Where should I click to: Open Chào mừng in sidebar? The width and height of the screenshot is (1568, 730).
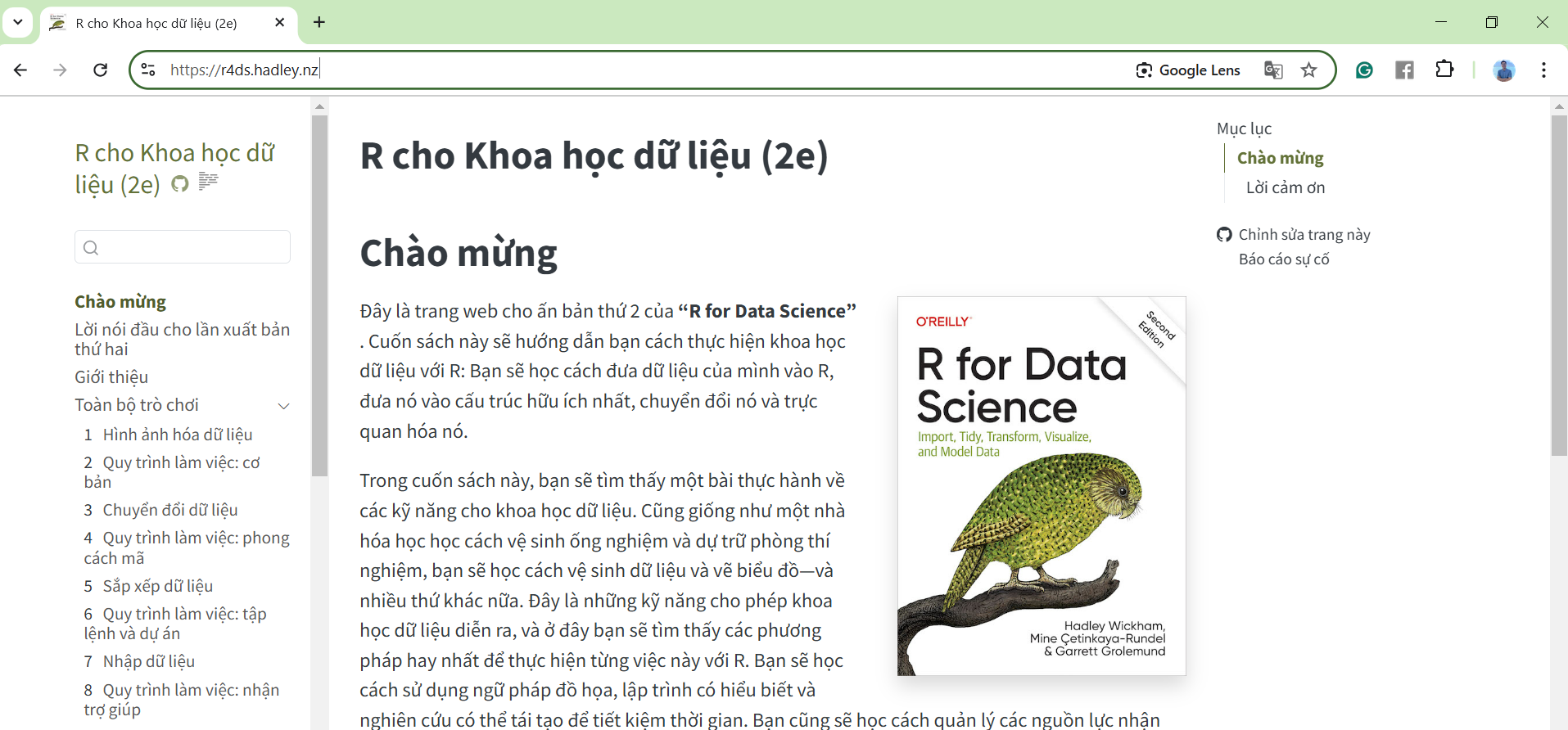click(120, 302)
